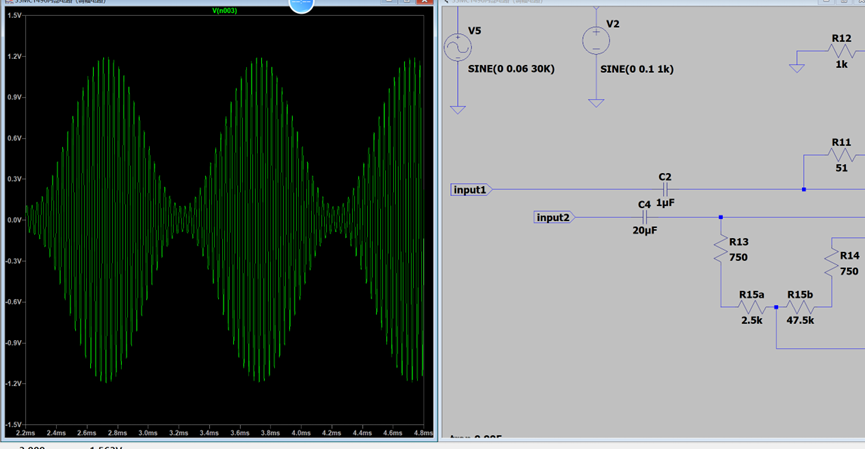Click the V(n003) trace label
Image resolution: width=865 pixels, height=449 pixels.
(x=225, y=10)
